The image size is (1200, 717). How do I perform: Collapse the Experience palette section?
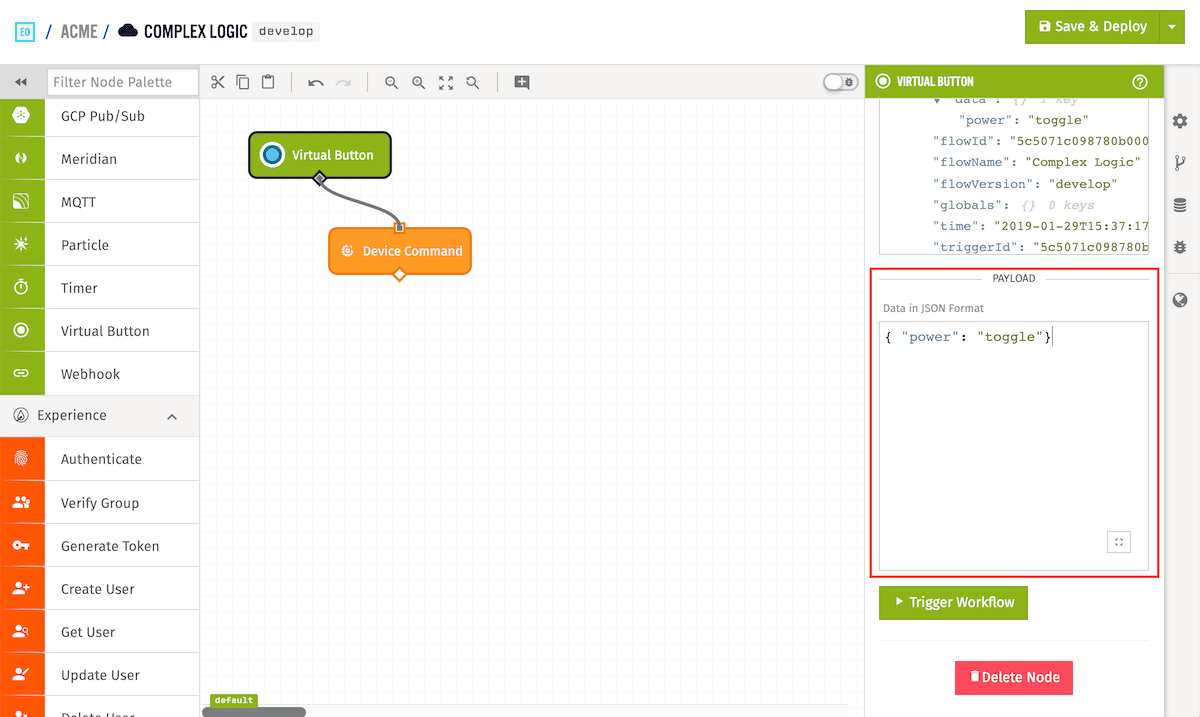tap(172, 416)
